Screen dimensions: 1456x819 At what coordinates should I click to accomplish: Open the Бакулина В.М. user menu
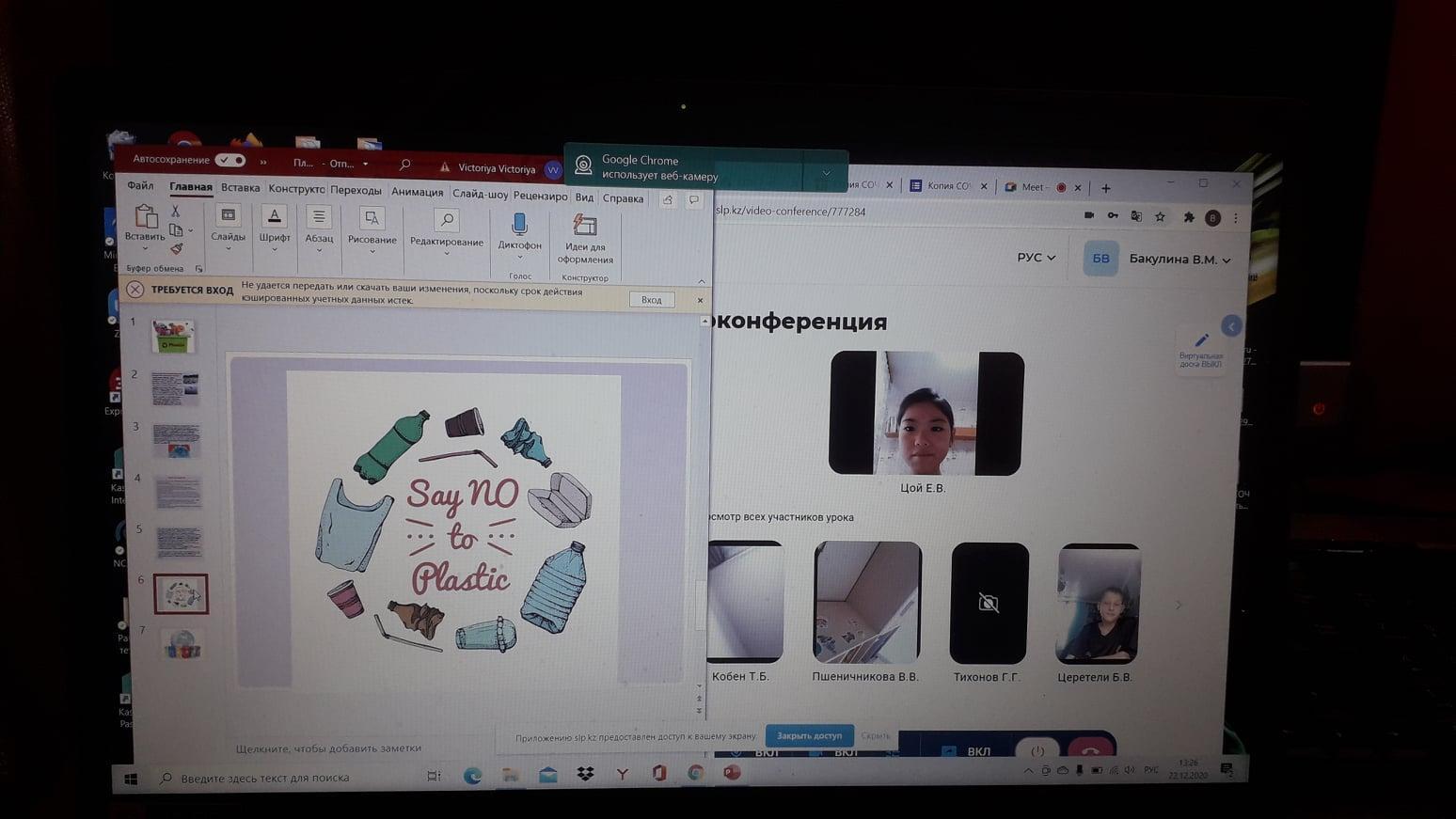point(1179,260)
